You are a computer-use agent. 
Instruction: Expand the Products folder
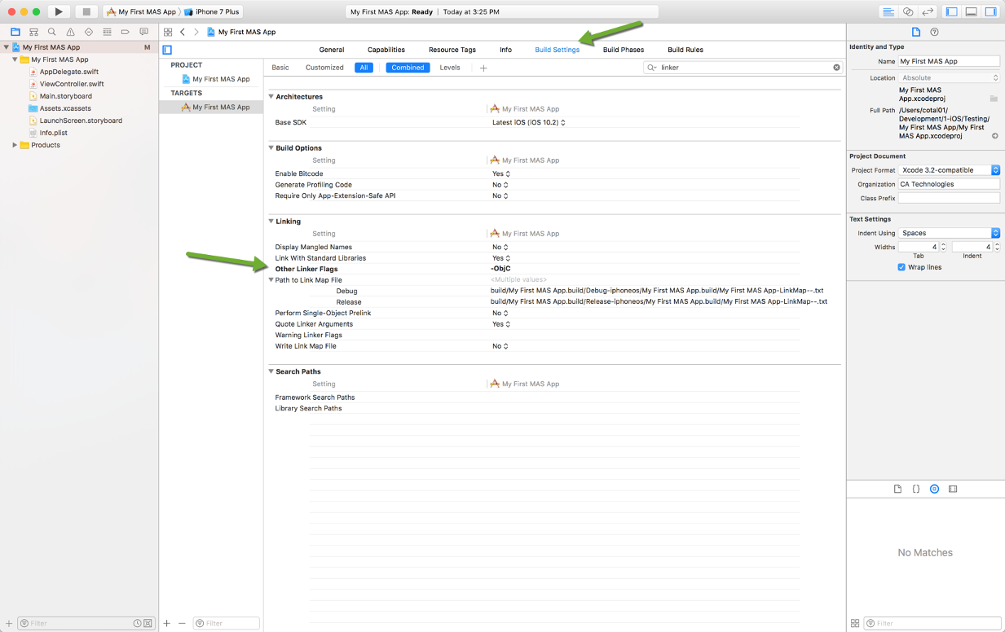click(x=15, y=145)
